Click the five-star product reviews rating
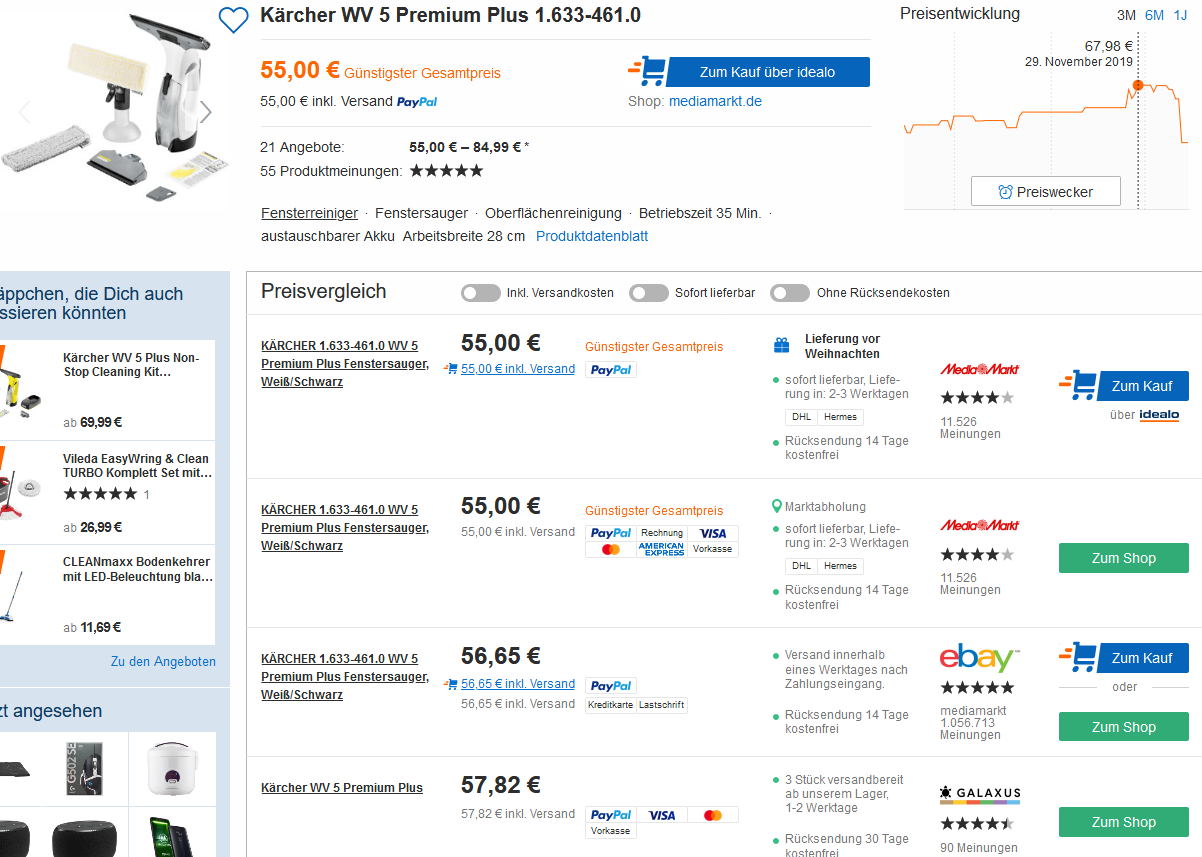1202x857 pixels. coord(446,171)
